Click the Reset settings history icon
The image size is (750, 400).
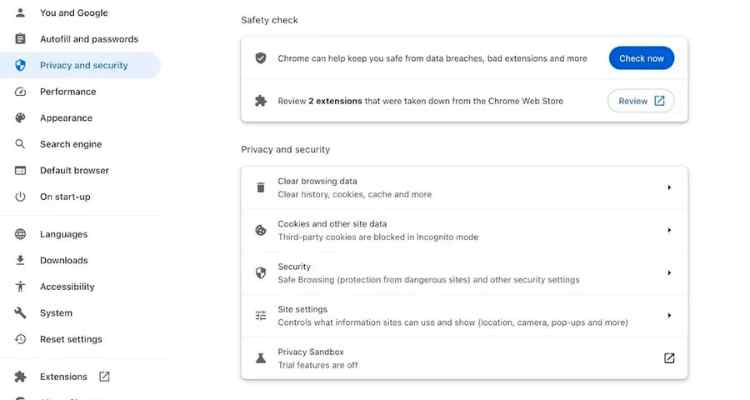click(x=20, y=339)
